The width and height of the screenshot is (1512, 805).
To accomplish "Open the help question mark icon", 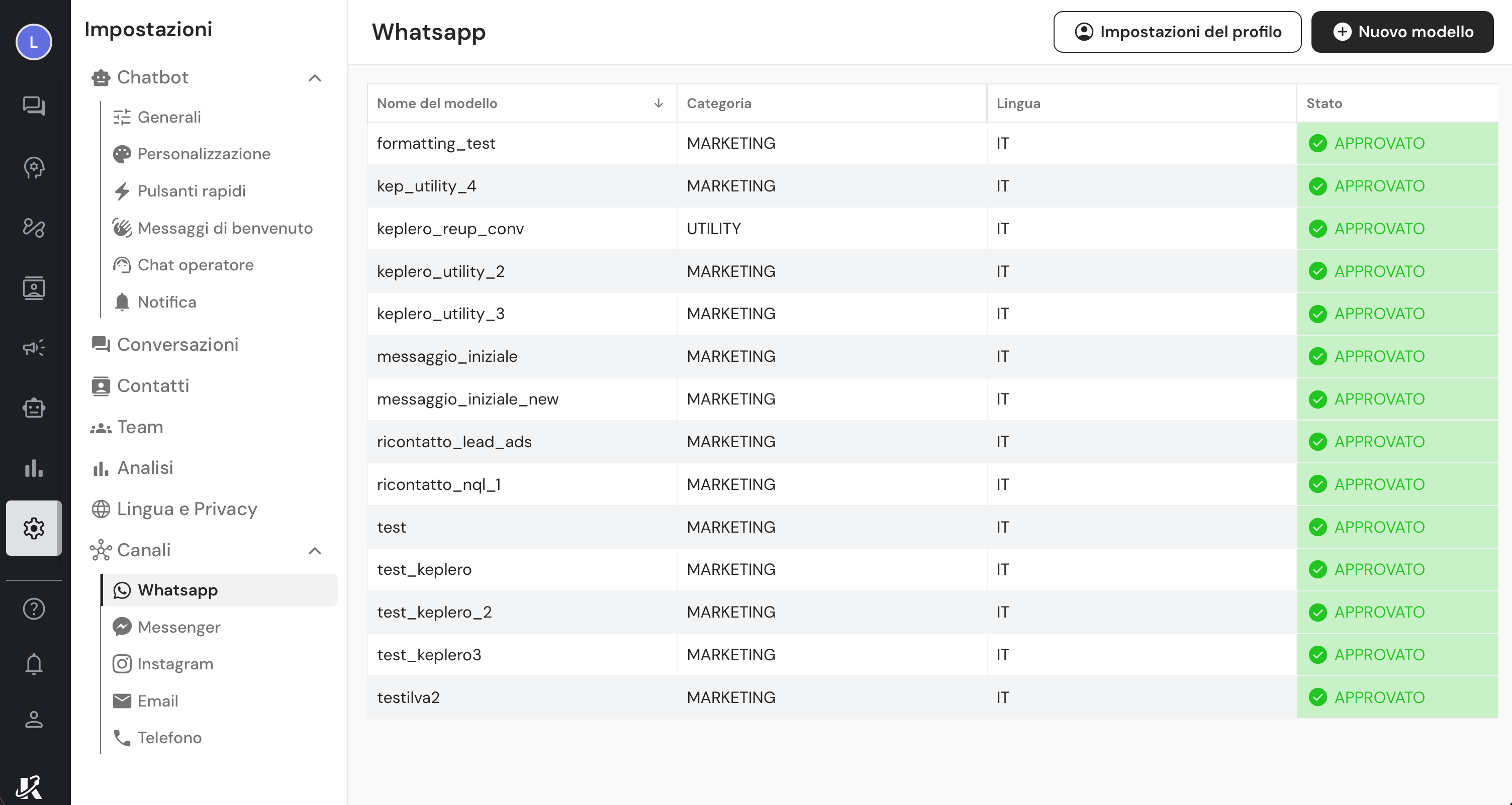I will tap(34, 609).
